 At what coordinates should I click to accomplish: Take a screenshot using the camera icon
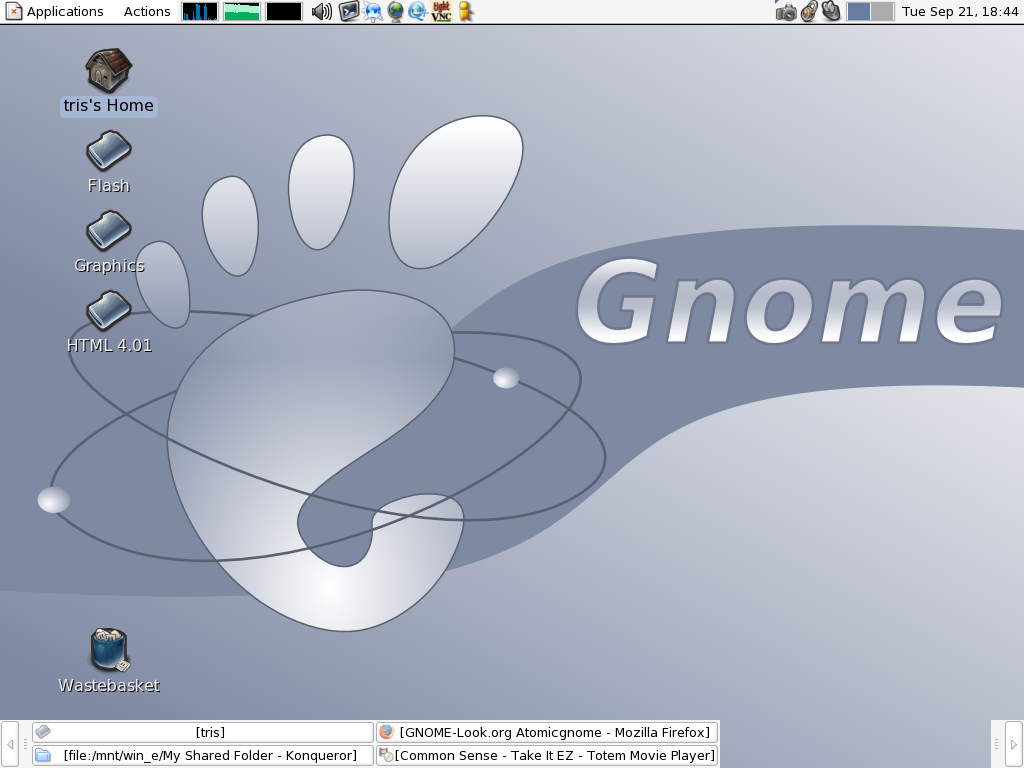pyautogui.click(x=786, y=11)
